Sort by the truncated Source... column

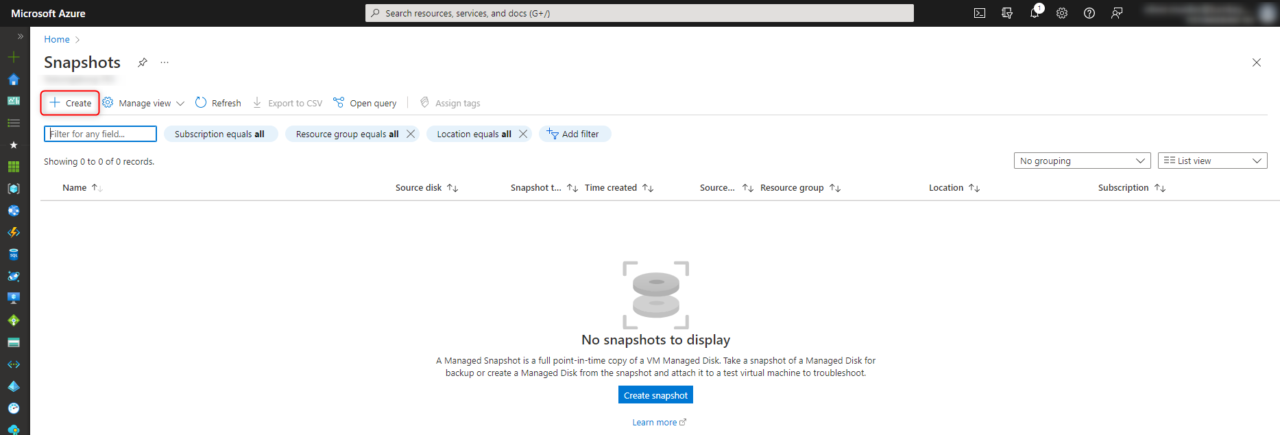[x=726, y=187]
